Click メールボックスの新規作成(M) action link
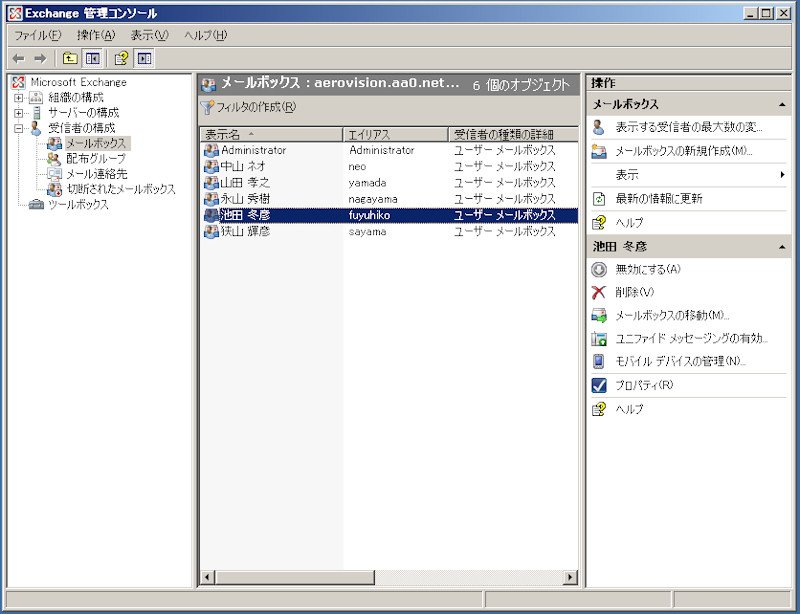This screenshot has height=614, width=800. click(684, 151)
